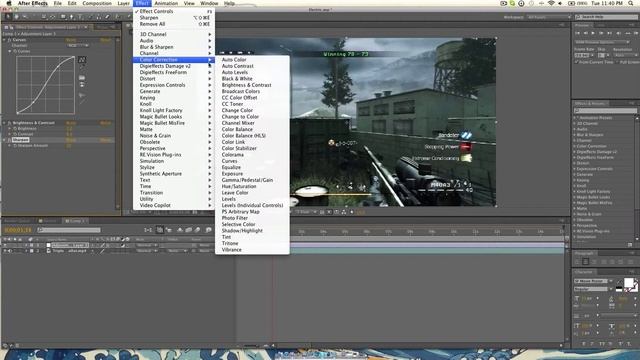The height and width of the screenshot is (360, 640).
Task: Click the Effects & Presets search field
Action: (605, 111)
